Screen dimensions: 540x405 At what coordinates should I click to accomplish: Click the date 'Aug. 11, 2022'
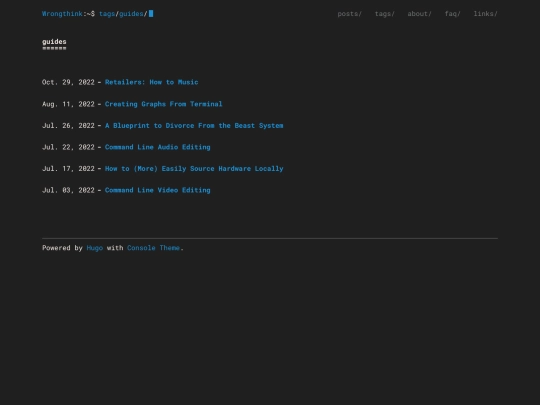click(x=68, y=104)
